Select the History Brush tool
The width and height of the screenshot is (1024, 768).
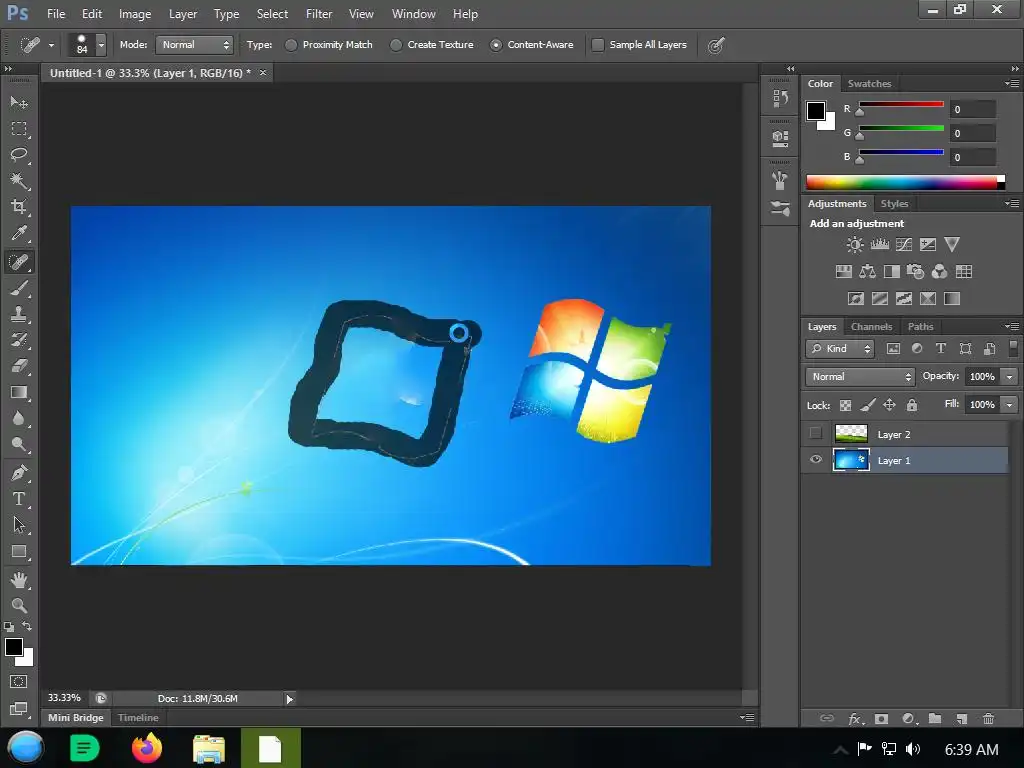pos(19,340)
